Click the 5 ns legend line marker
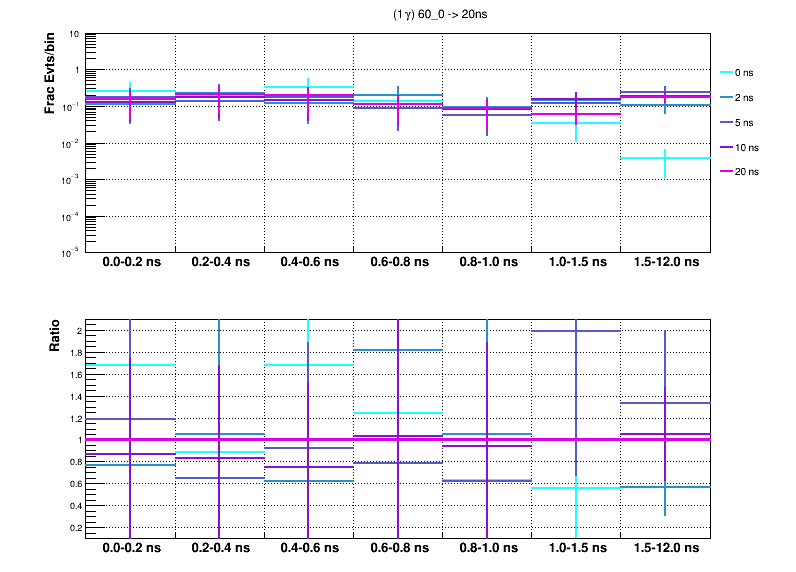796x572 pixels. pos(727,122)
